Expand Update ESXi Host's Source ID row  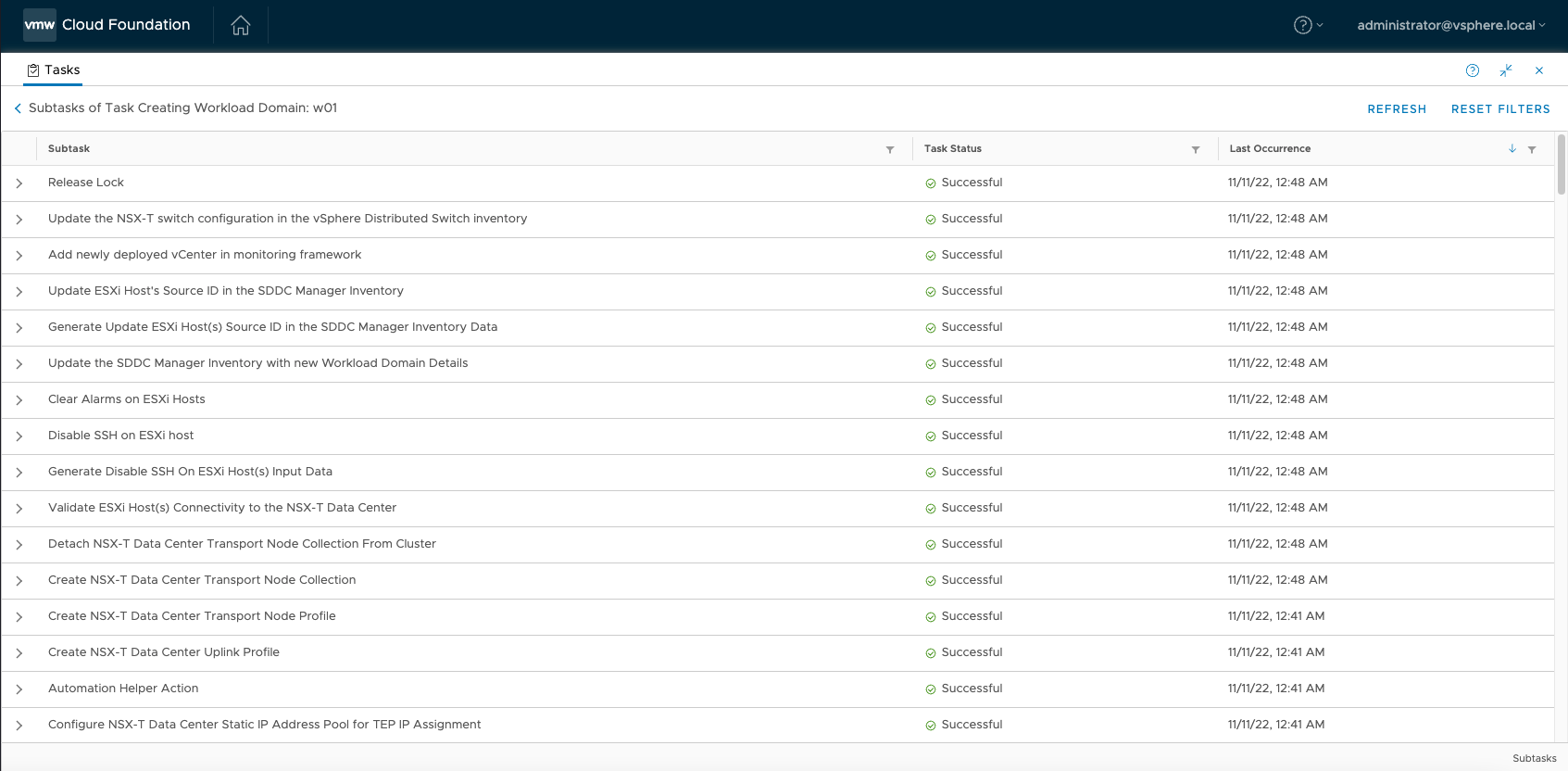19,292
